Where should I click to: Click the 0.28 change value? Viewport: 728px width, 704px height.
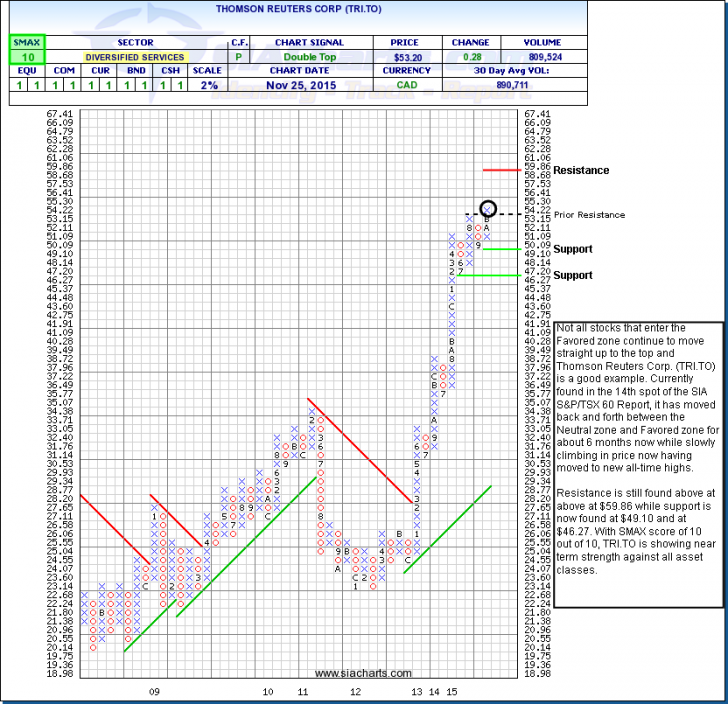point(472,58)
